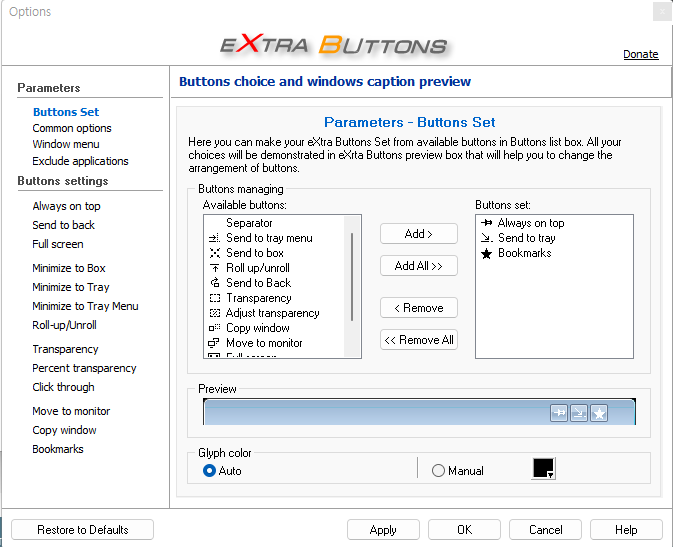Viewport: 673px width, 547px height.
Task: Click the Adjust transparency icon
Action: click(215, 313)
